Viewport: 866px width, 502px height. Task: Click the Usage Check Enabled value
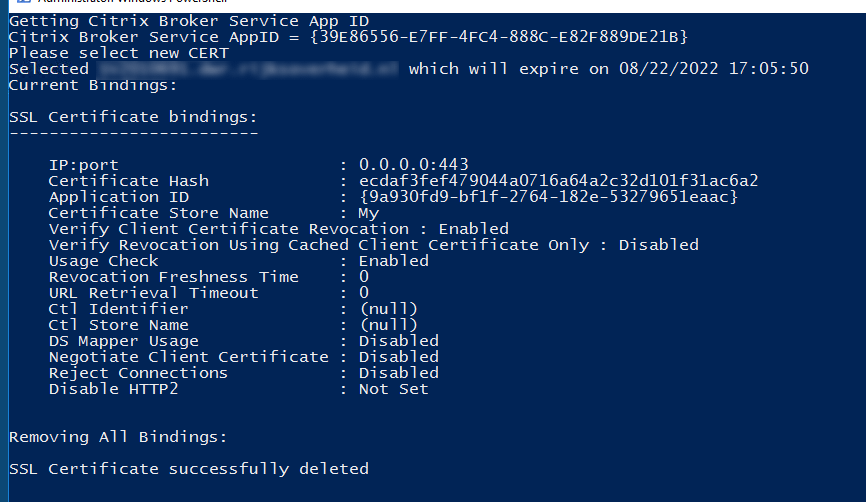pyautogui.click(x=393, y=261)
